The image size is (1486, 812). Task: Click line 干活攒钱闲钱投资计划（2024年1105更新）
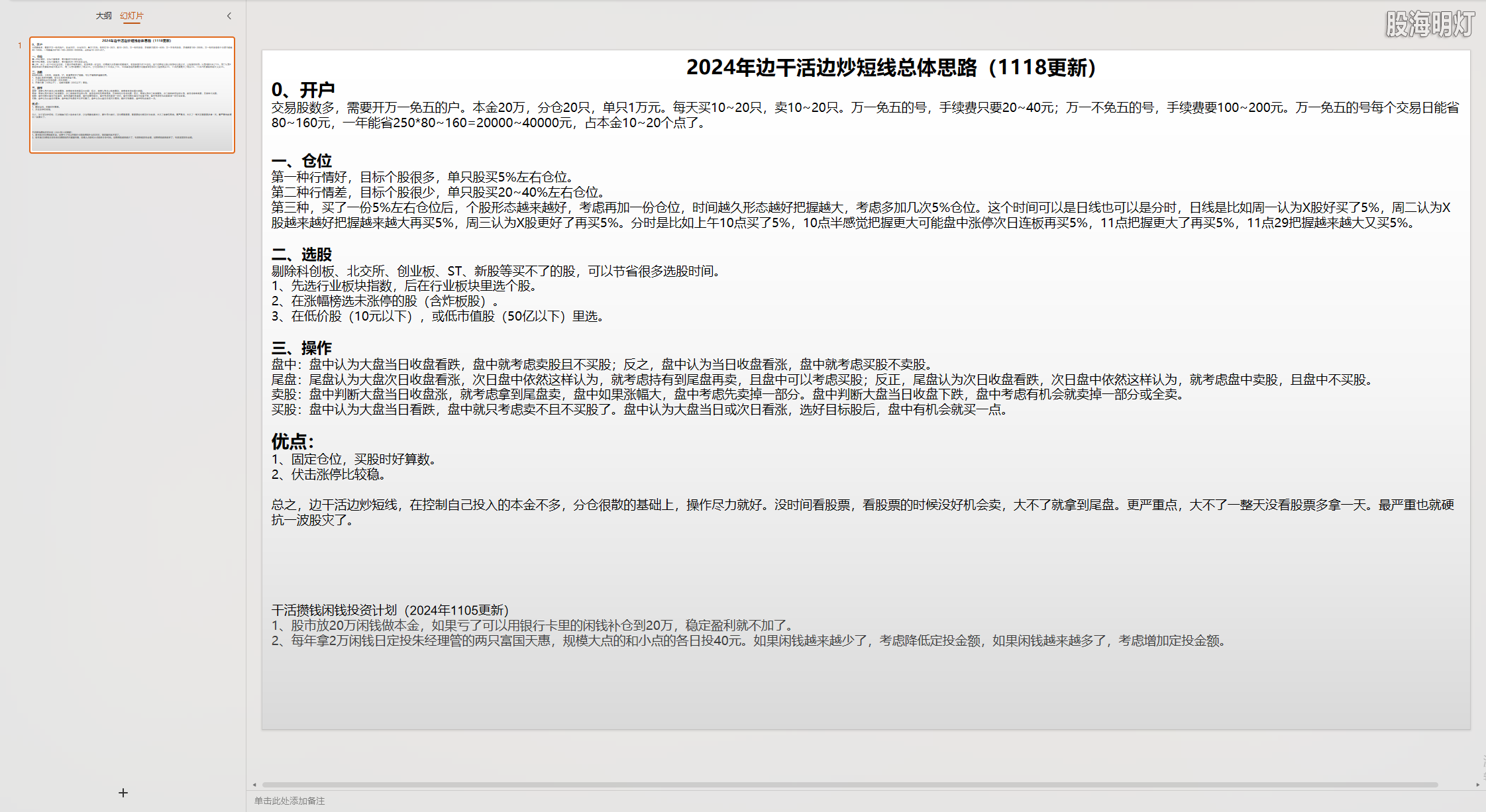390,610
